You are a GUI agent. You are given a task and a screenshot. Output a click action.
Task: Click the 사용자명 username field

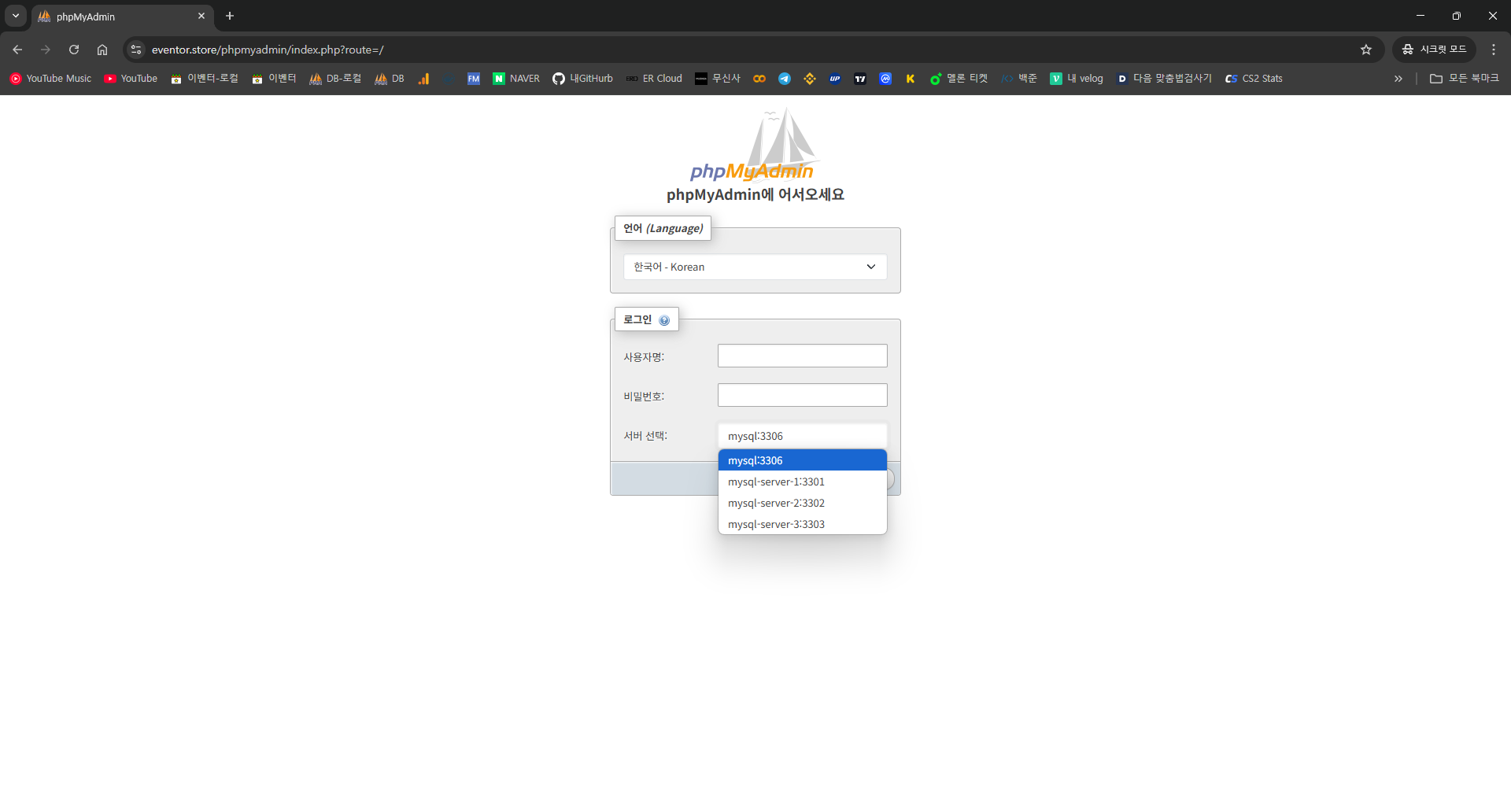click(802, 356)
